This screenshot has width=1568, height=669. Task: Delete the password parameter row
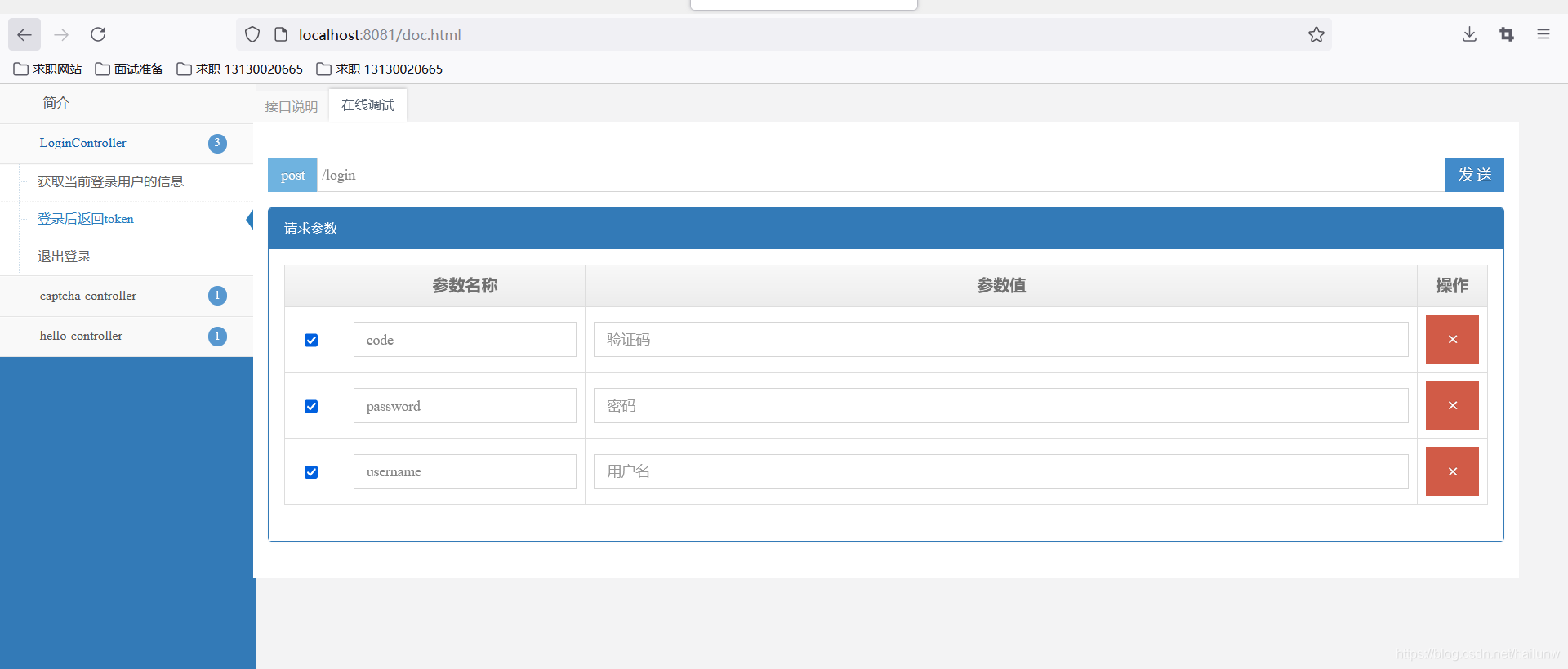click(1452, 405)
